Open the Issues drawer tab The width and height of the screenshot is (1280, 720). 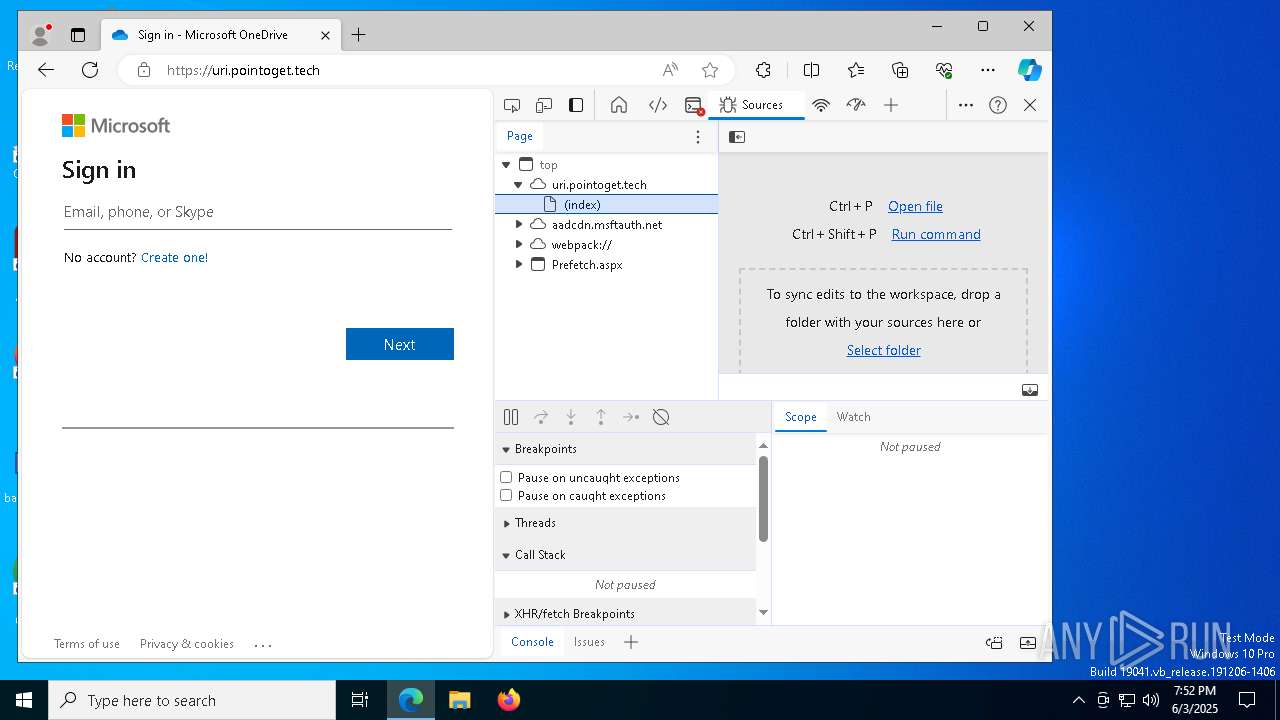pyautogui.click(x=589, y=642)
